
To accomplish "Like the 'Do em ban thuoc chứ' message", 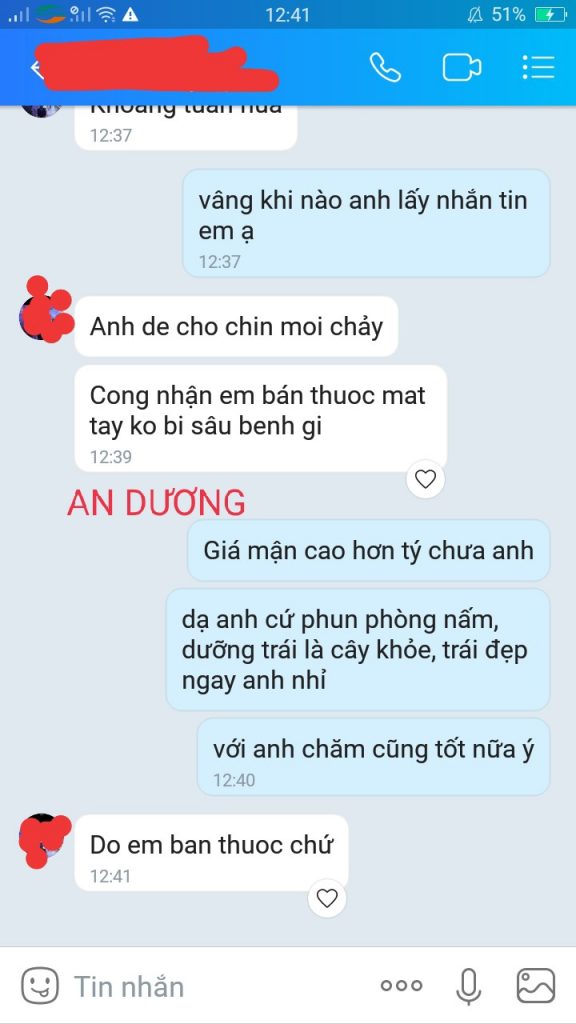I will coord(327,898).
